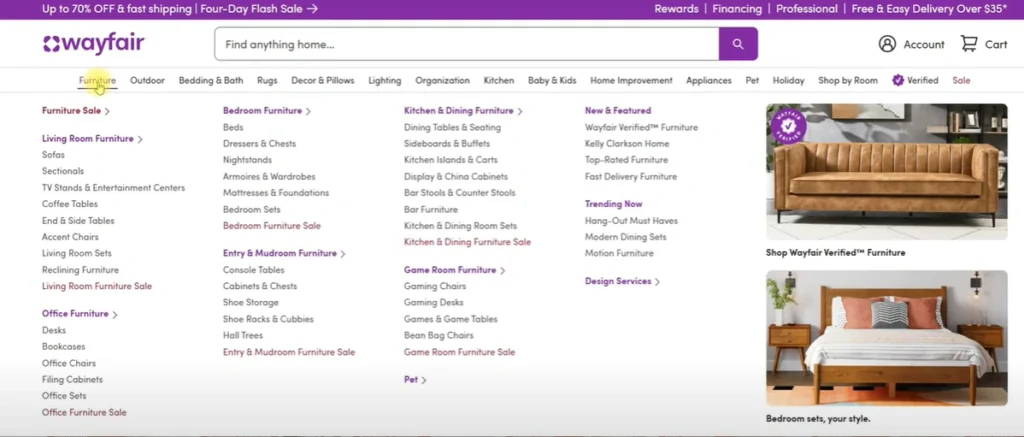Screen dimensions: 1024x437
Task: Open Console Tables link
Action: (x=254, y=270)
